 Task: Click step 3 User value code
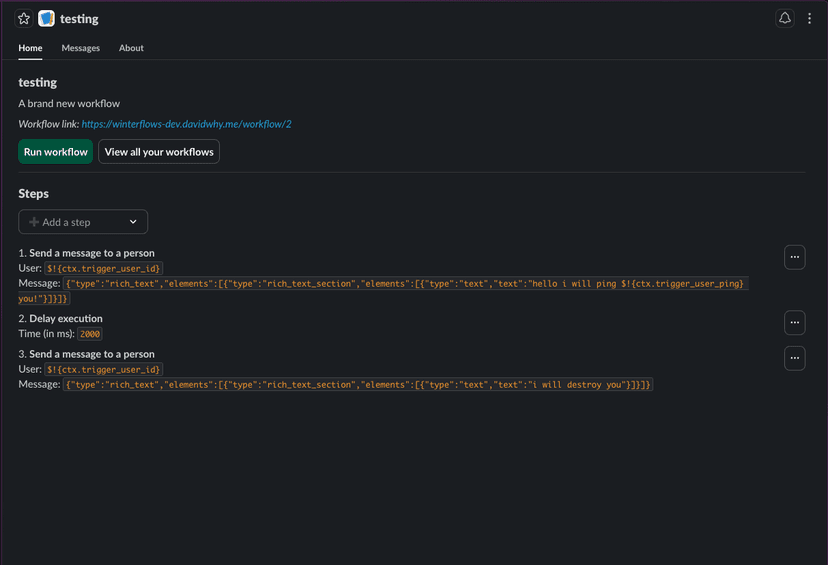pos(103,369)
